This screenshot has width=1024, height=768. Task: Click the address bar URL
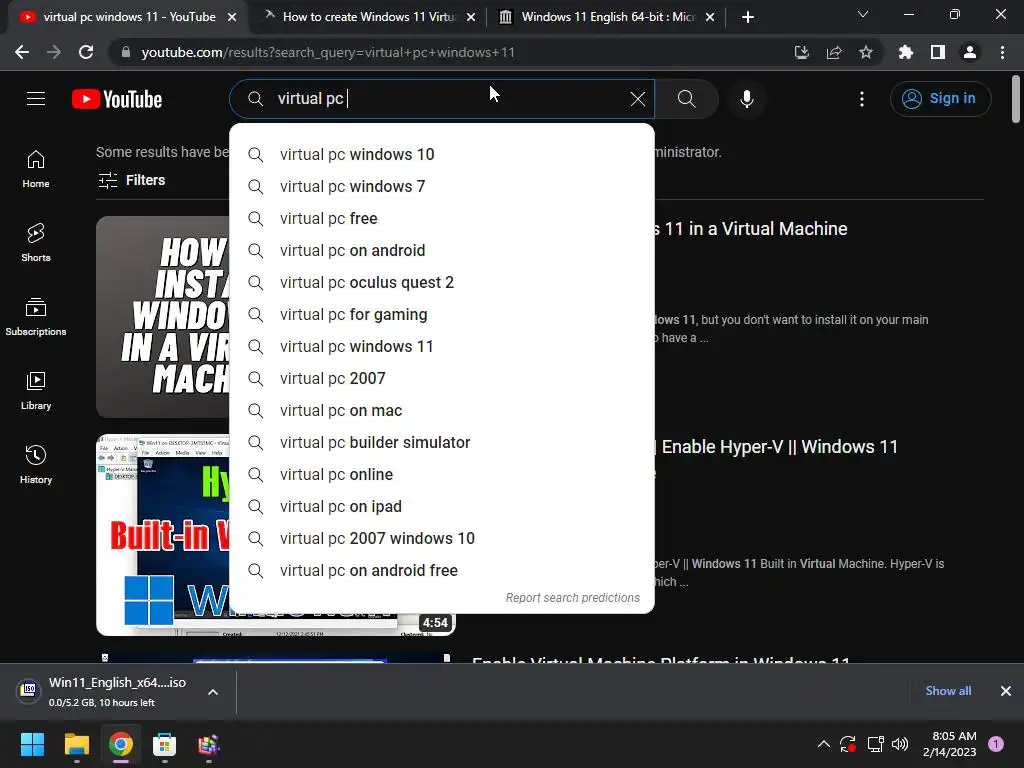(328, 52)
